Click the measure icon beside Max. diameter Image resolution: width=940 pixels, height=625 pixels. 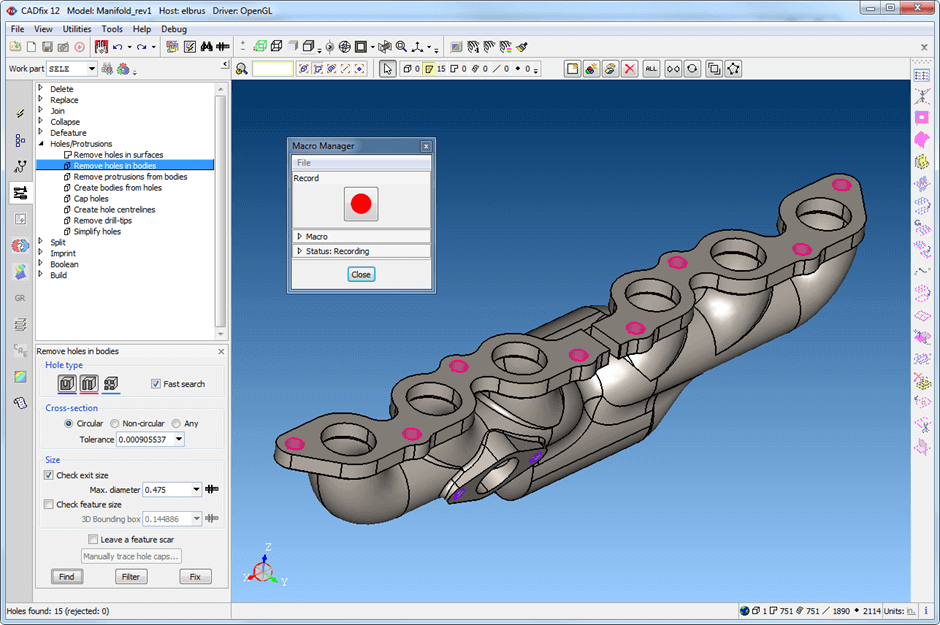(212, 490)
